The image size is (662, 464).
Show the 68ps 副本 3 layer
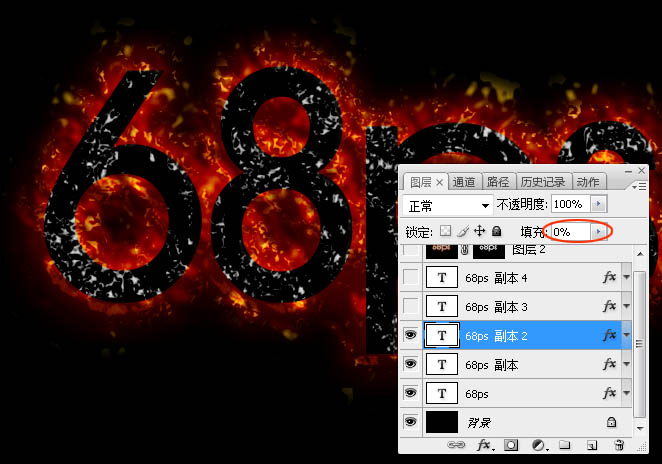coord(410,306)
